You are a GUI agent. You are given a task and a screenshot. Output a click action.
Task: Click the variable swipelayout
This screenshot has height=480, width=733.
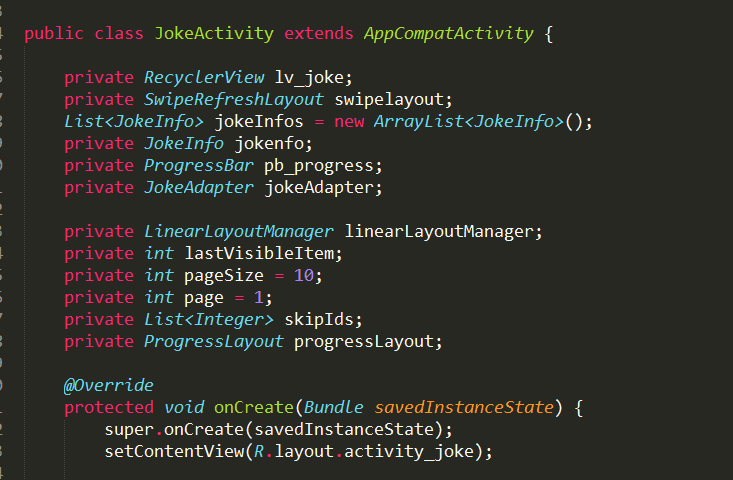[389, 100]
